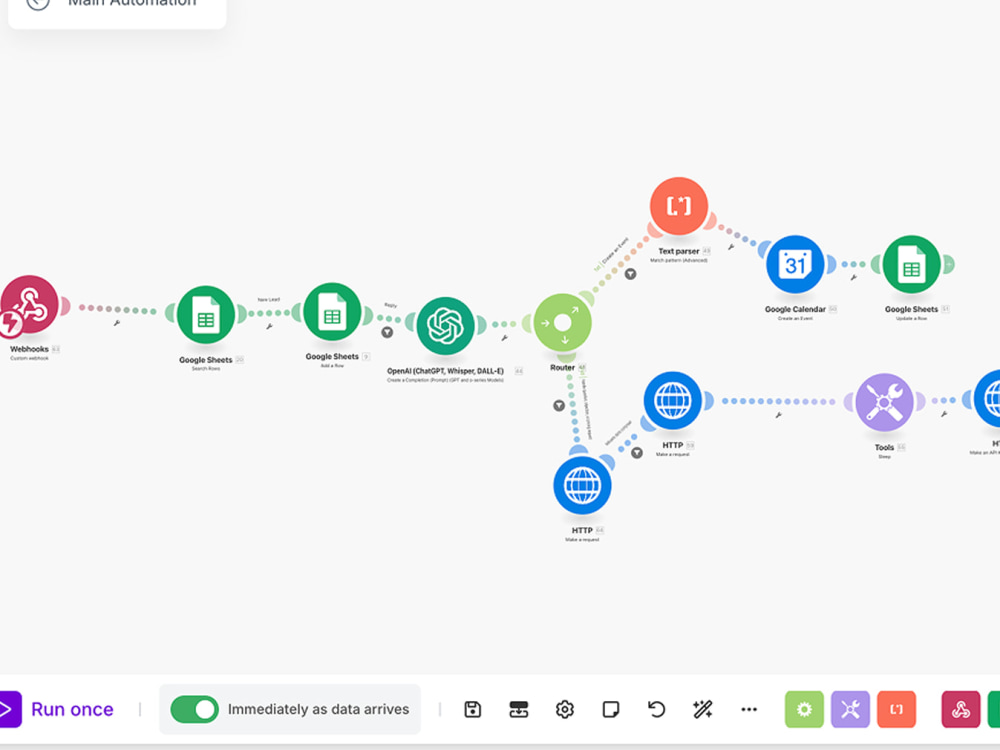Click the instant trigger lightning badge on Webhooks

tap(9, 323)
